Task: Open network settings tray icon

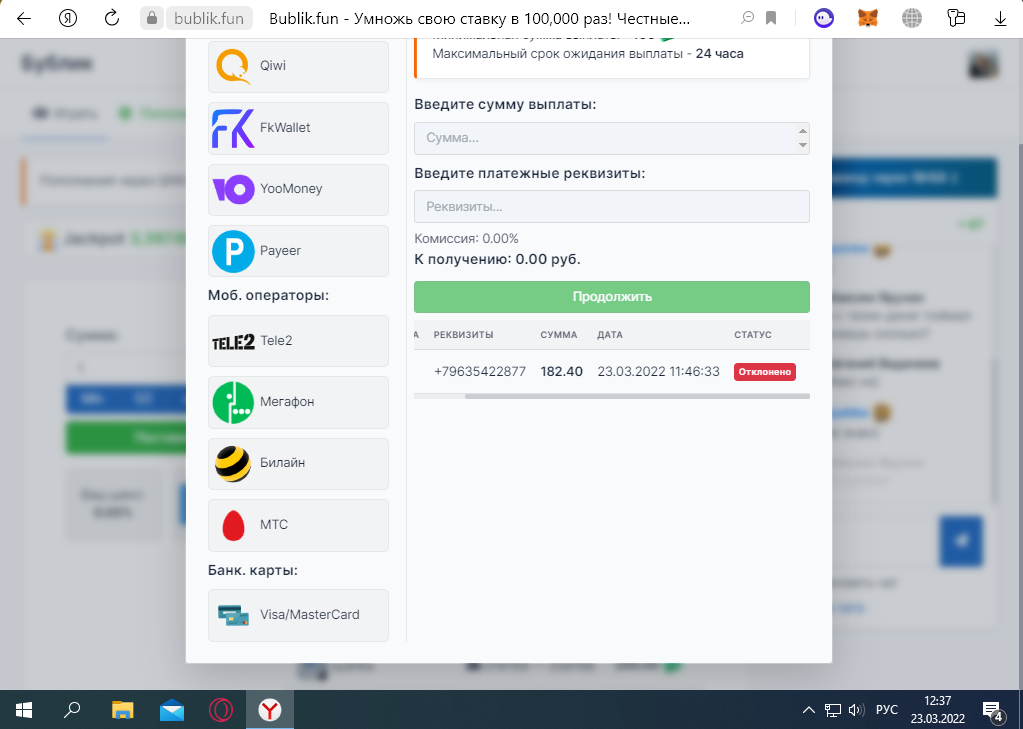Action: tap(832, 710)
